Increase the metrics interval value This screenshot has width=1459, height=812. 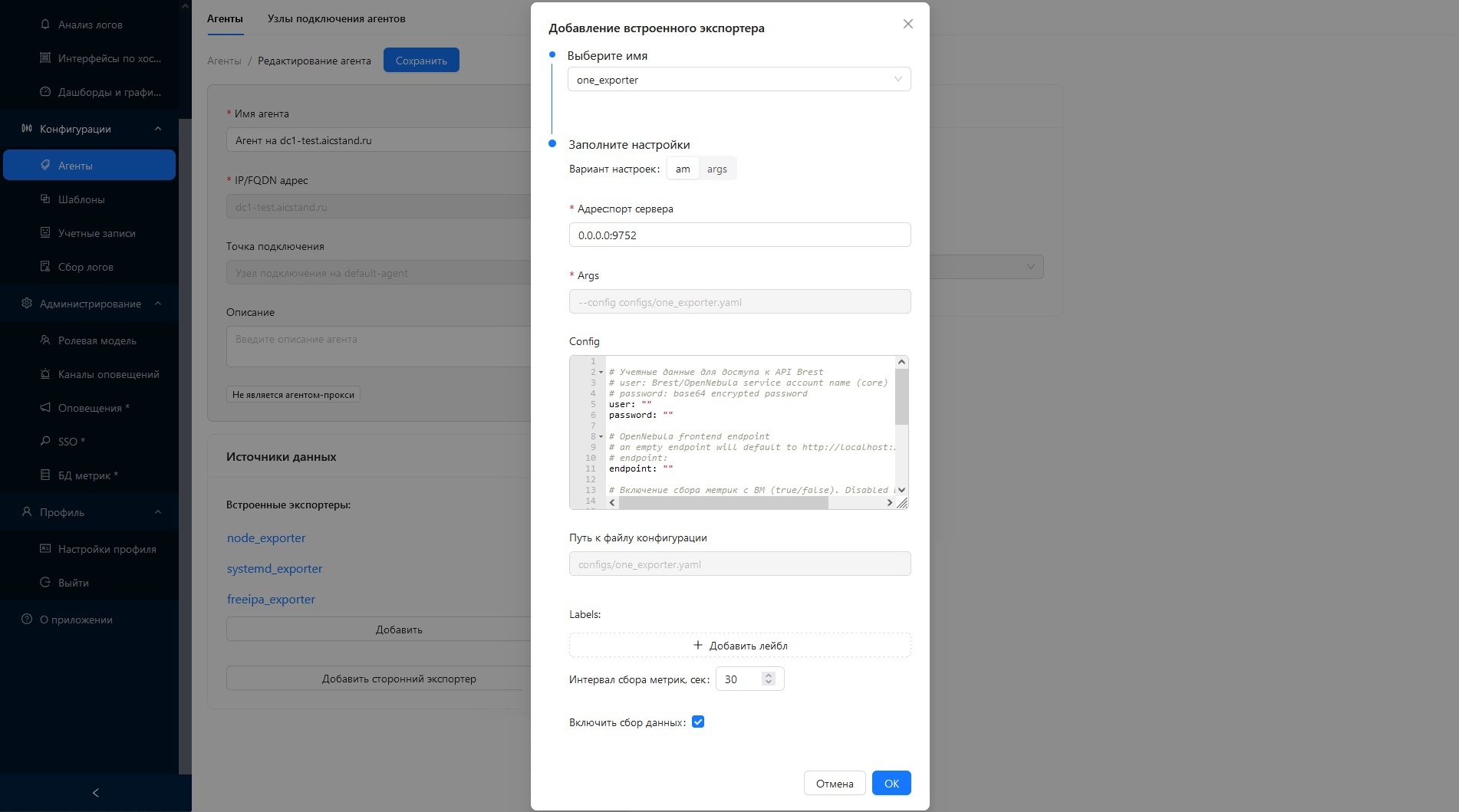pyautogui.click(x=769, y=675)
